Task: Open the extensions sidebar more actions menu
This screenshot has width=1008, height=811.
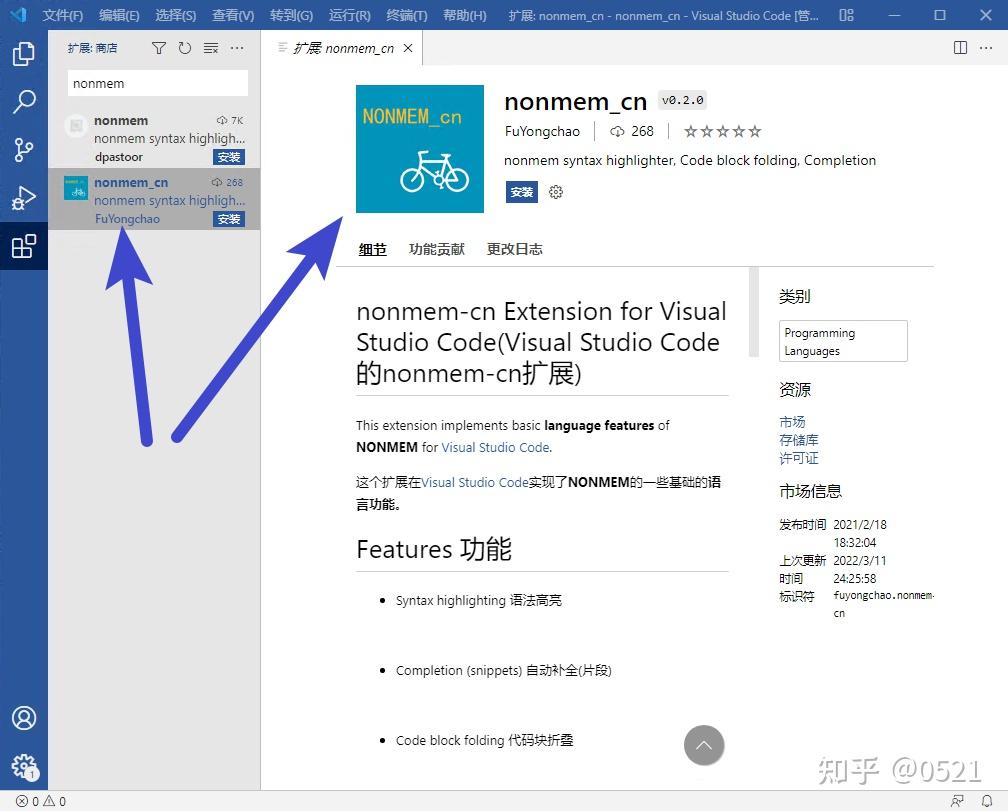Action: click(x=236, y=47)
